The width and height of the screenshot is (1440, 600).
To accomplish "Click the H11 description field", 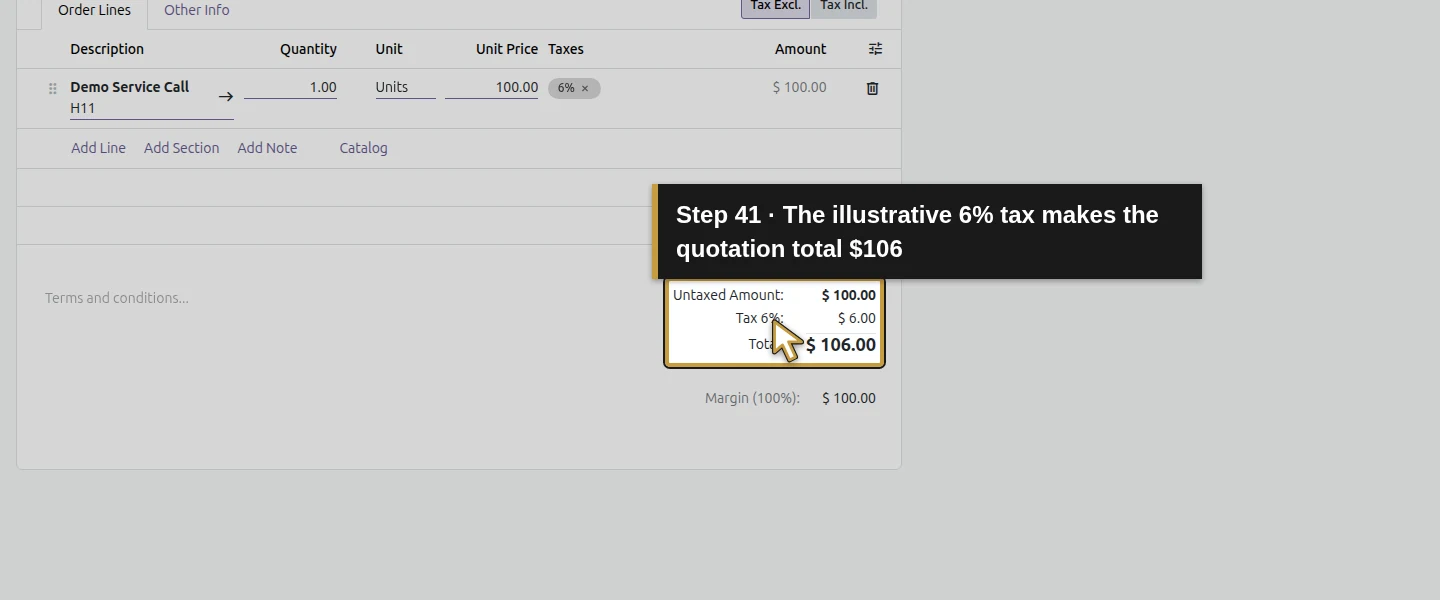I will [x=151, y=108].
